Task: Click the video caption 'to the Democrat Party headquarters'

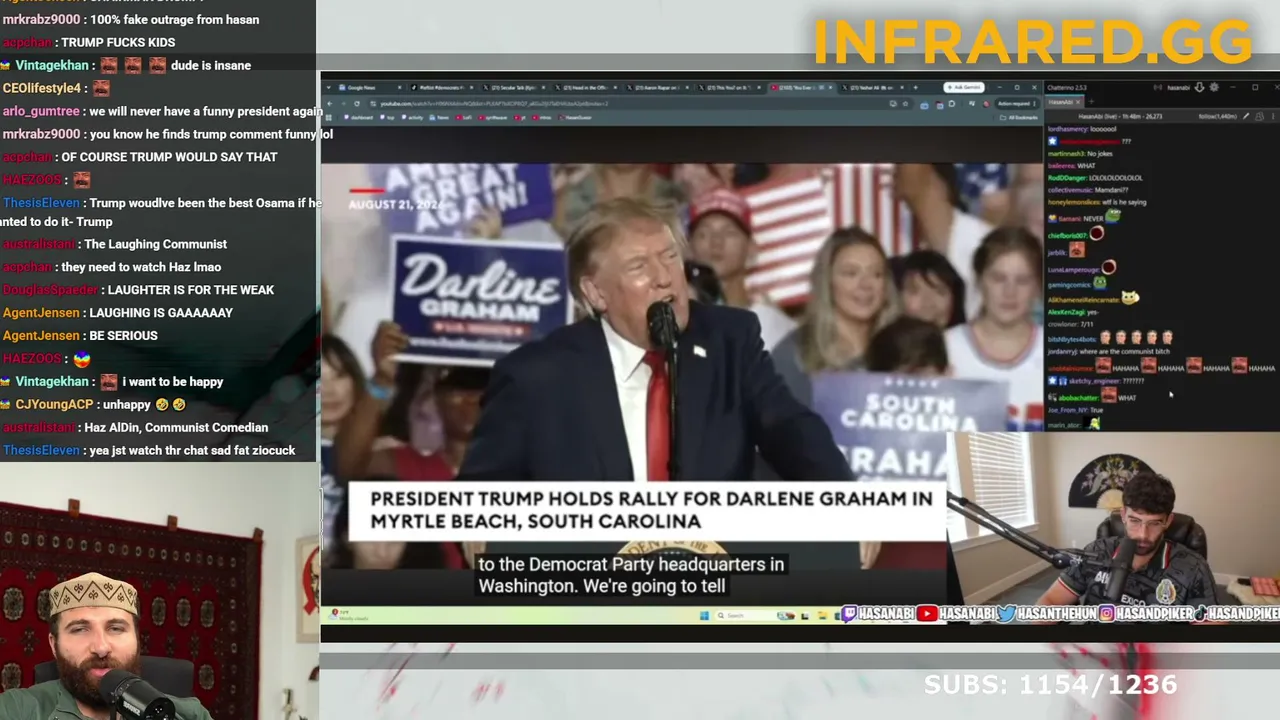Action: point(630,564)
